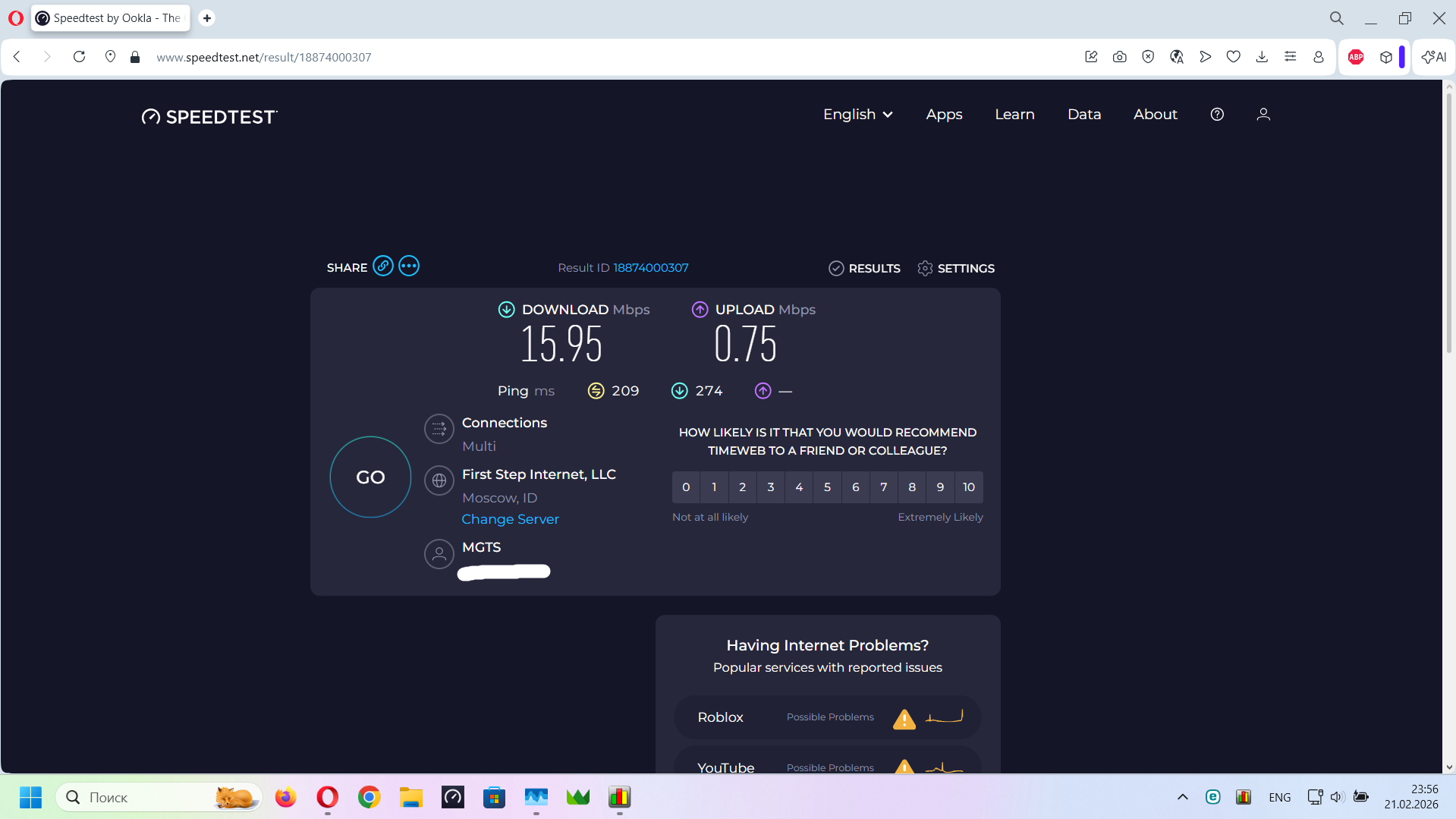1456x819 pixels.
Task: Add page to bookmarks heart icon
Action: click(1233, 57)
